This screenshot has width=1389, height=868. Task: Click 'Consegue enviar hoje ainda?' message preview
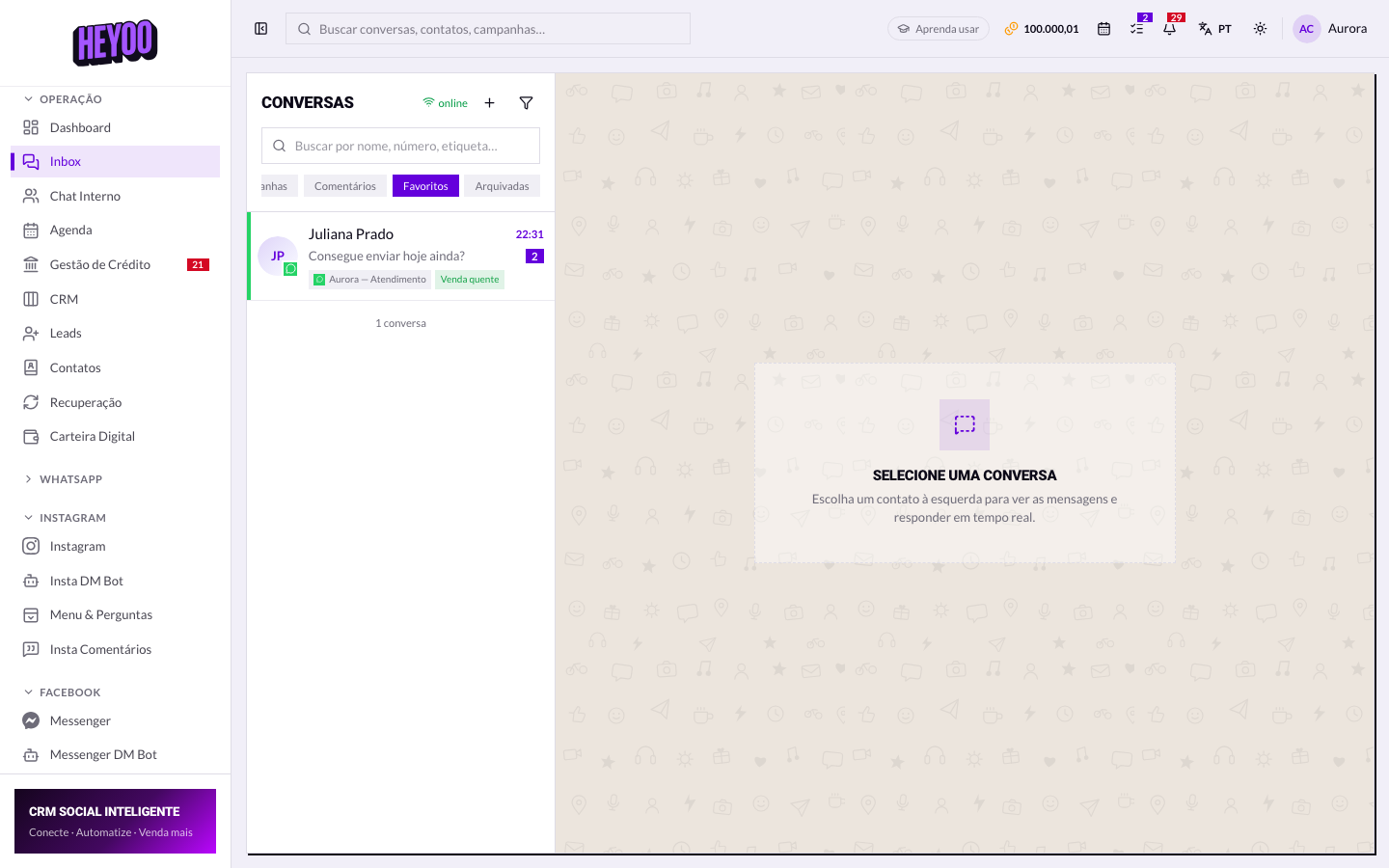387,256
